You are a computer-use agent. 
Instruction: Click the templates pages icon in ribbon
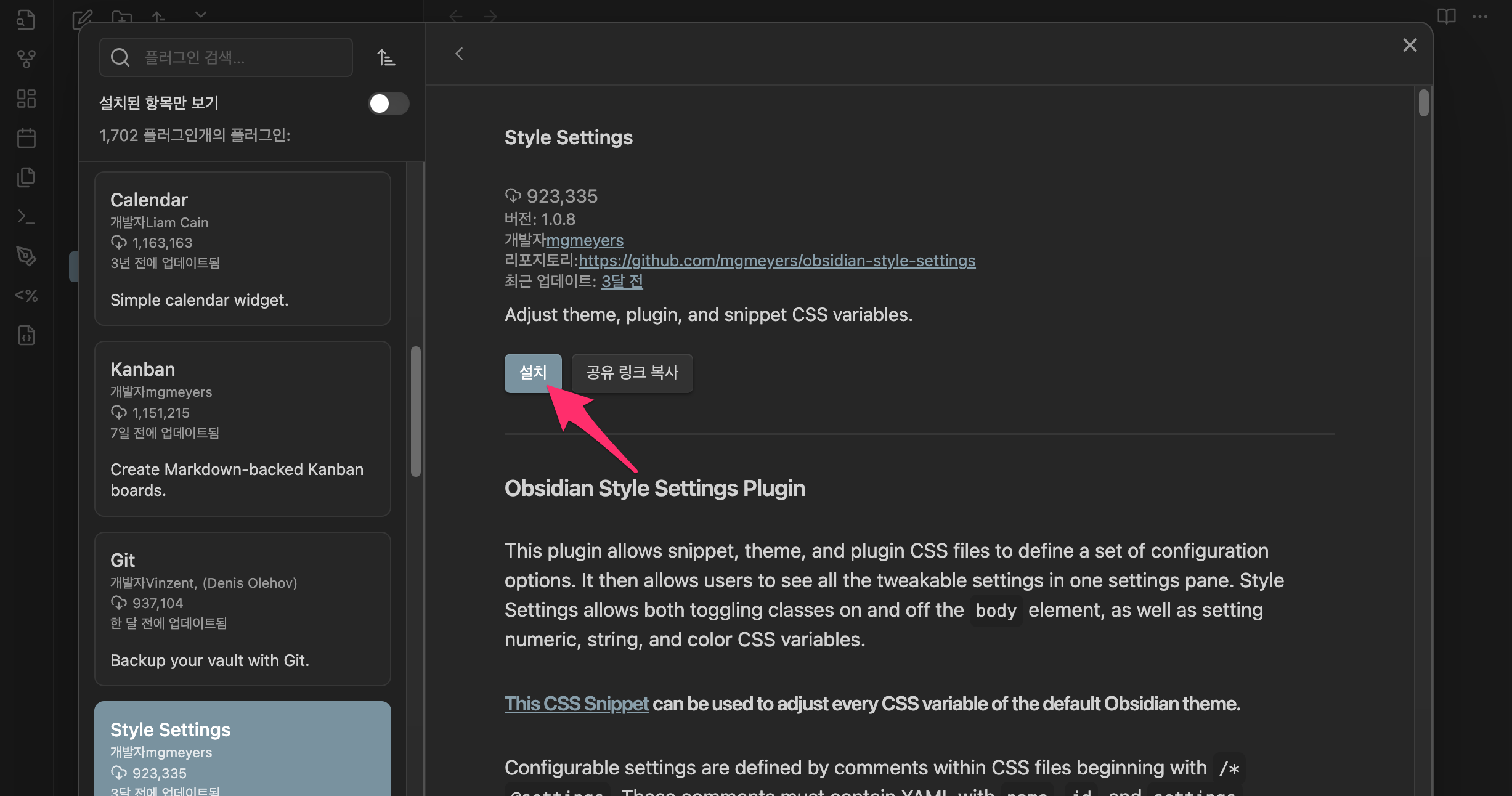tap(26, 177)
